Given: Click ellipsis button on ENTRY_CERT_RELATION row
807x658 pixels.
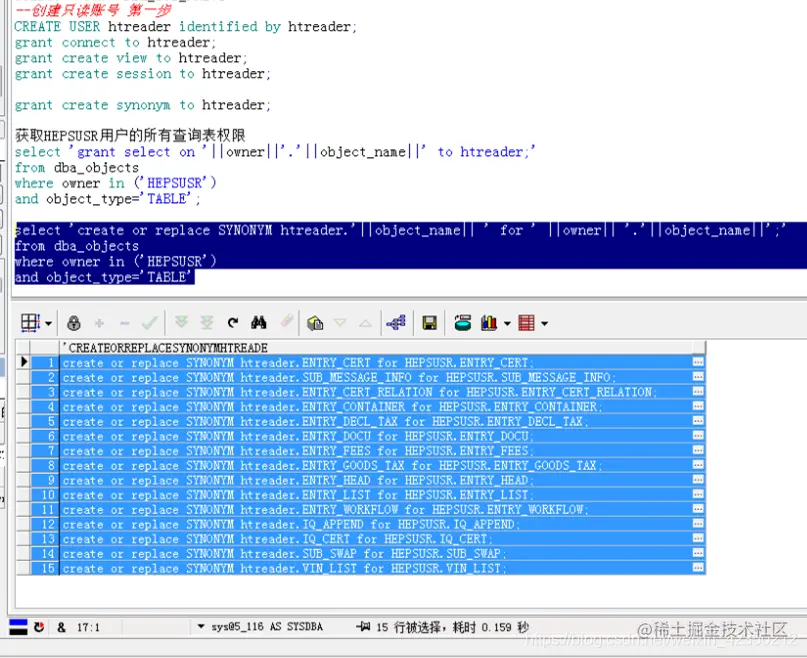Looking at the screenshot, I should pyautogui.click(x=698, y=391).
